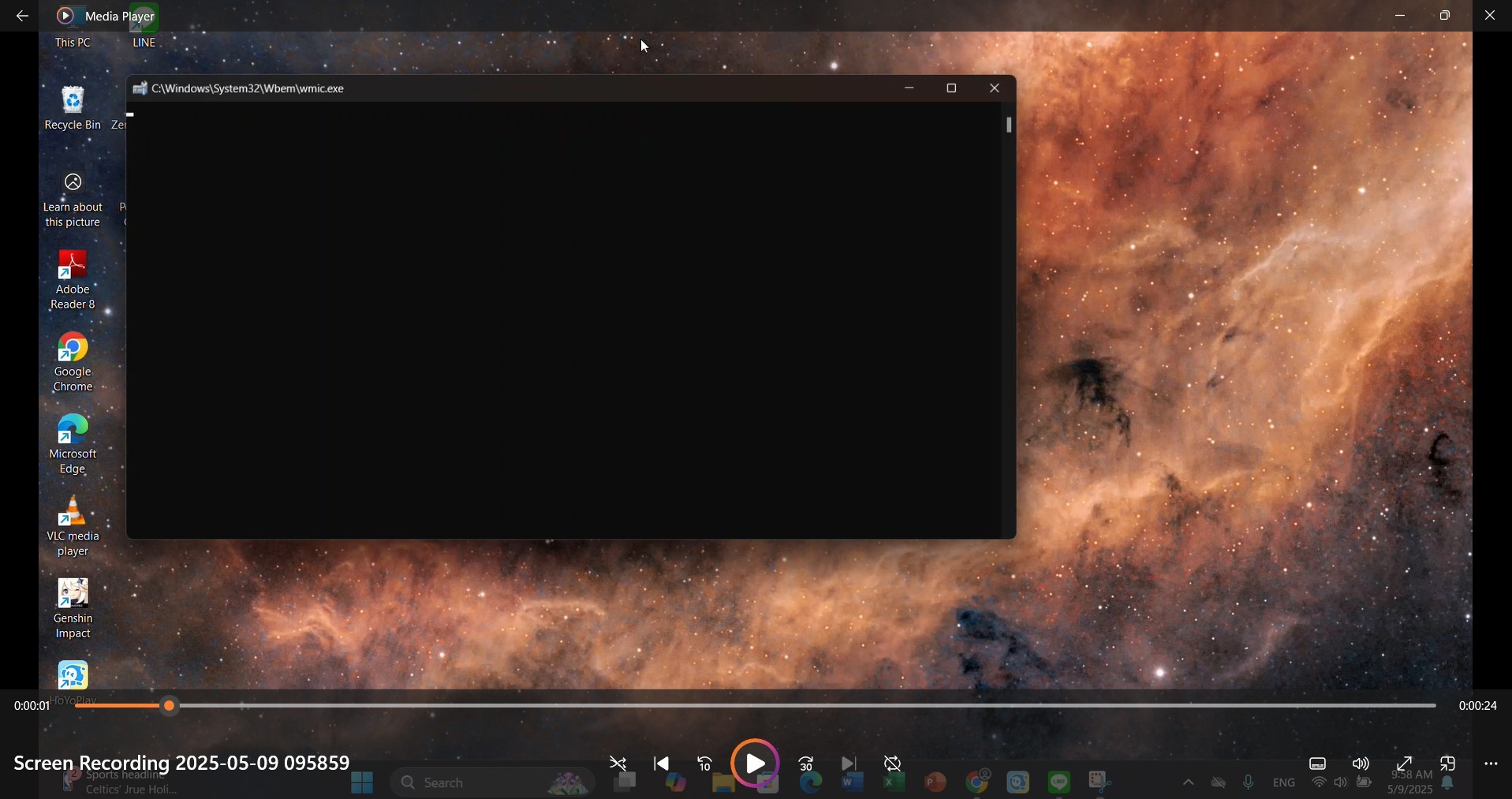This screenshot has height=799, width=1512.
Task: Skip to the previous track
Action: pyautogui.click(x=663, y=764)
